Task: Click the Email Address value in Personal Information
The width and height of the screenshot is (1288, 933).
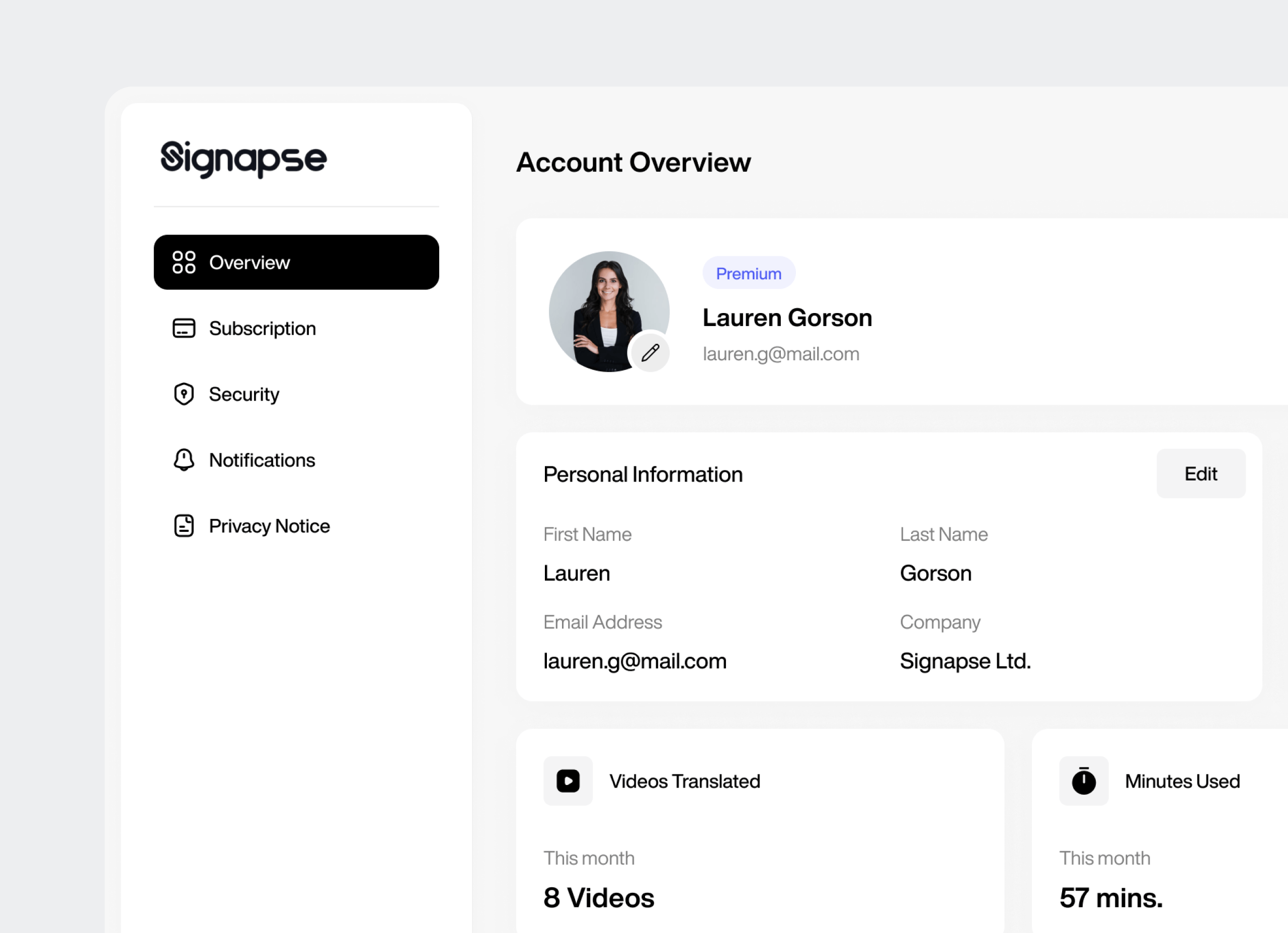Action: click(x=635, y=662)
